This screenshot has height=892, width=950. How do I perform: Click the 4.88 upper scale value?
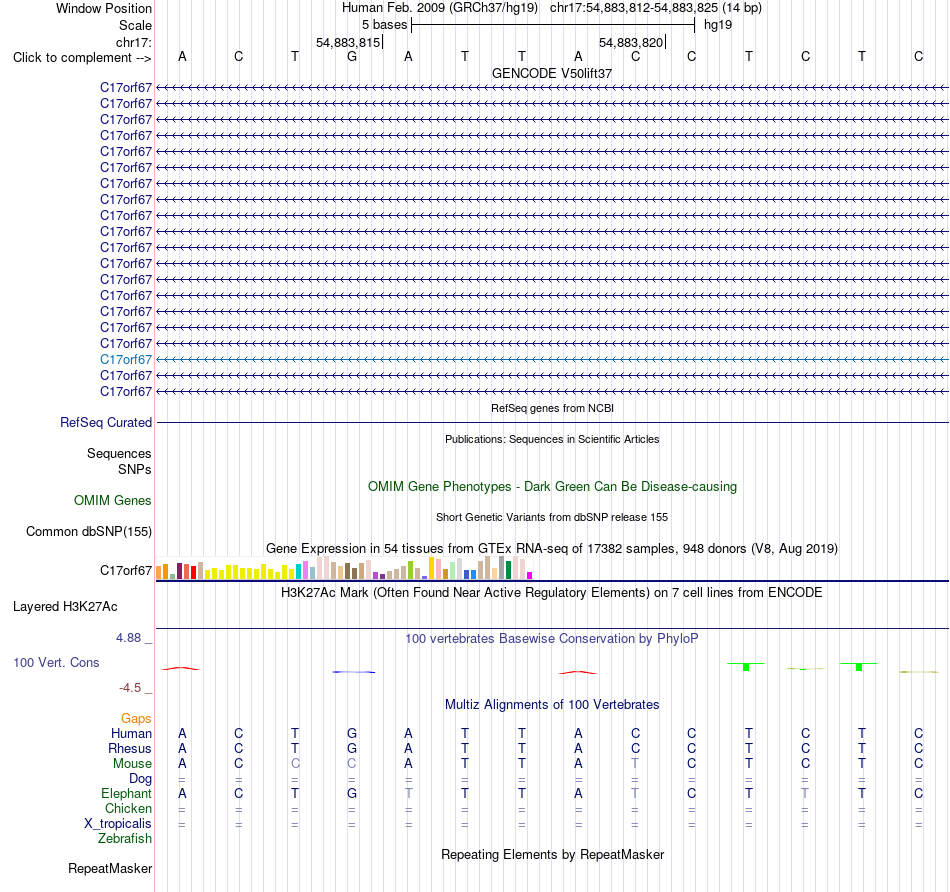(x=128, y=637)
